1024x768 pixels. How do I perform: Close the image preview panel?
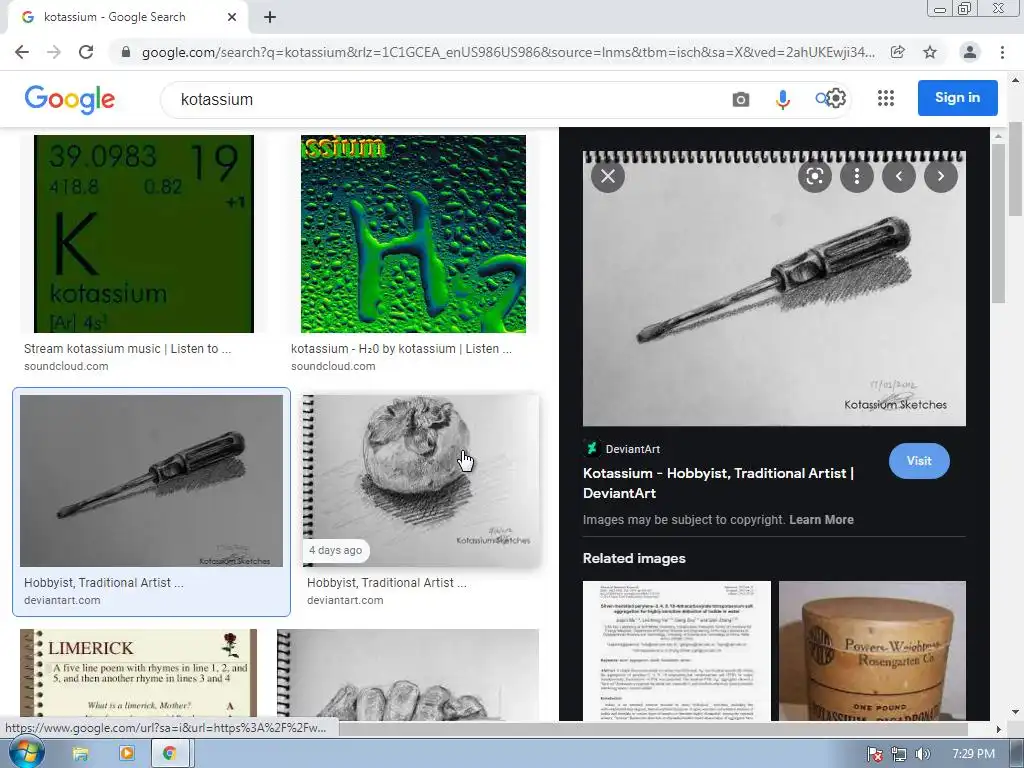[607, 176]
